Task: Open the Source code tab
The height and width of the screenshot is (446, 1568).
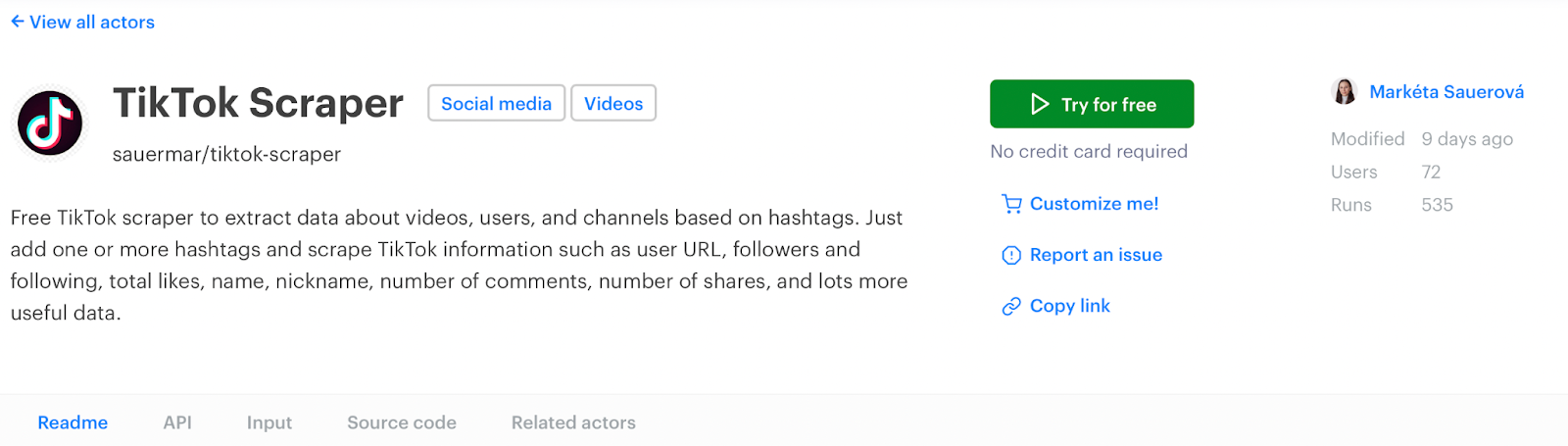Action: click(402, 422)
